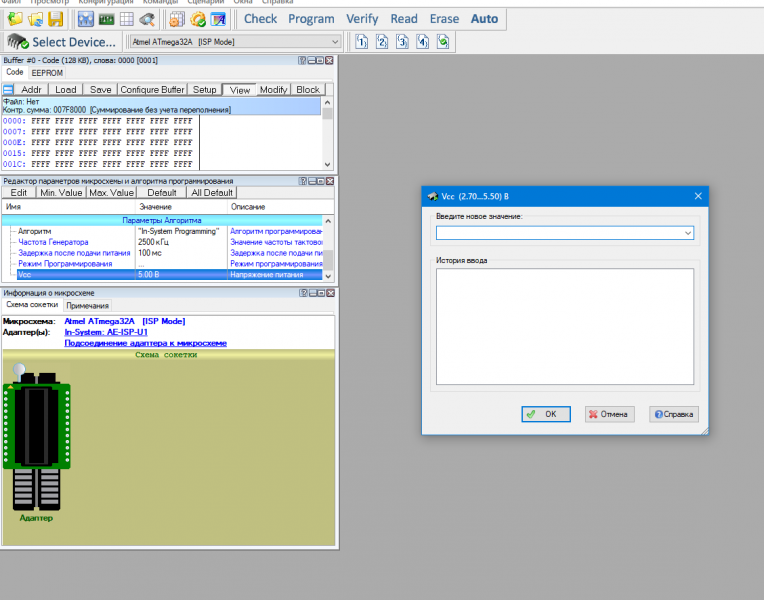The image size is (764, 600).
Task: Click the new value input field
Action: point(560,233)
